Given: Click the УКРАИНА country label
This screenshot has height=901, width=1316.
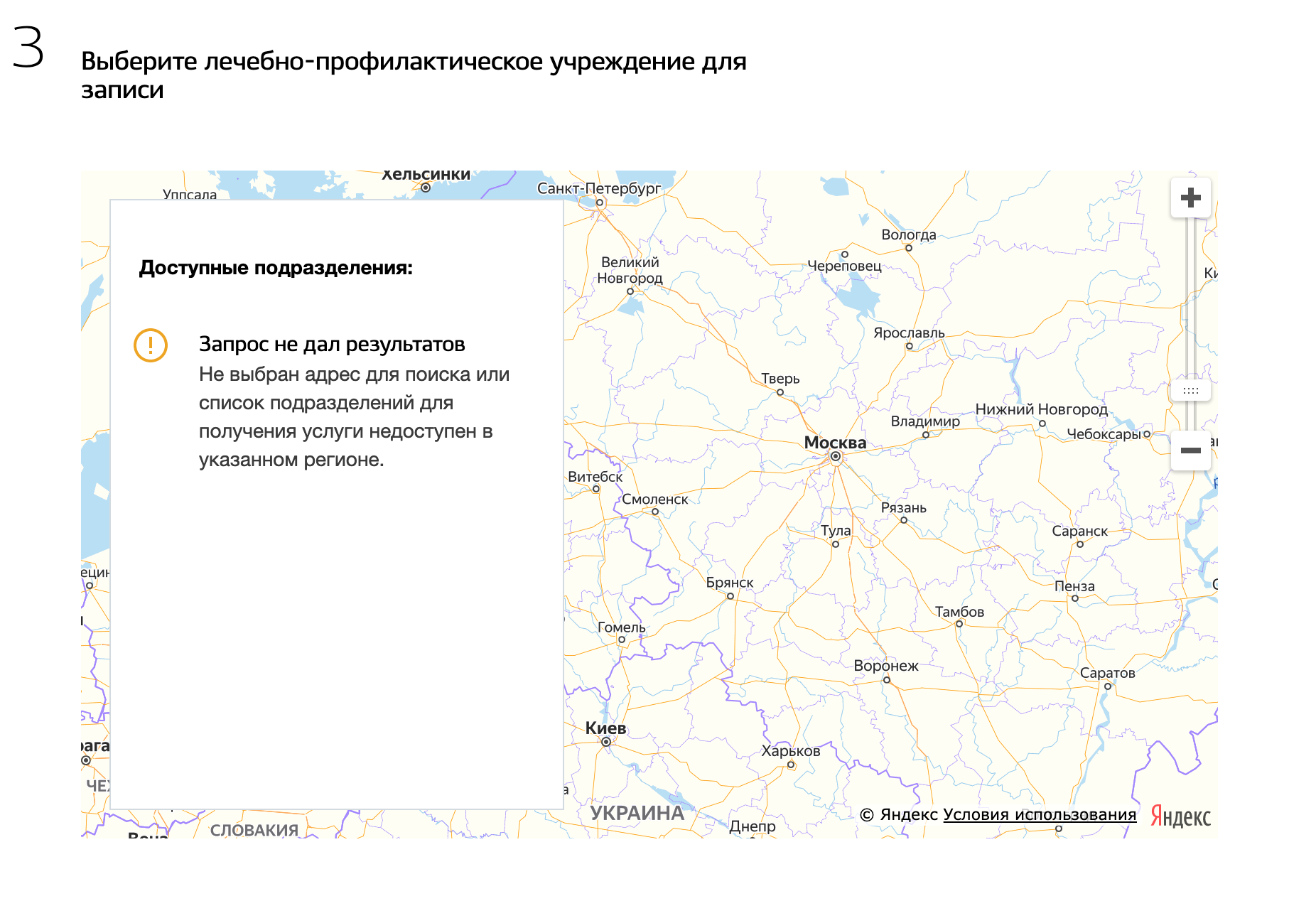Looking at the screenshot, I should pyautogui.click(x=637, y=813).
